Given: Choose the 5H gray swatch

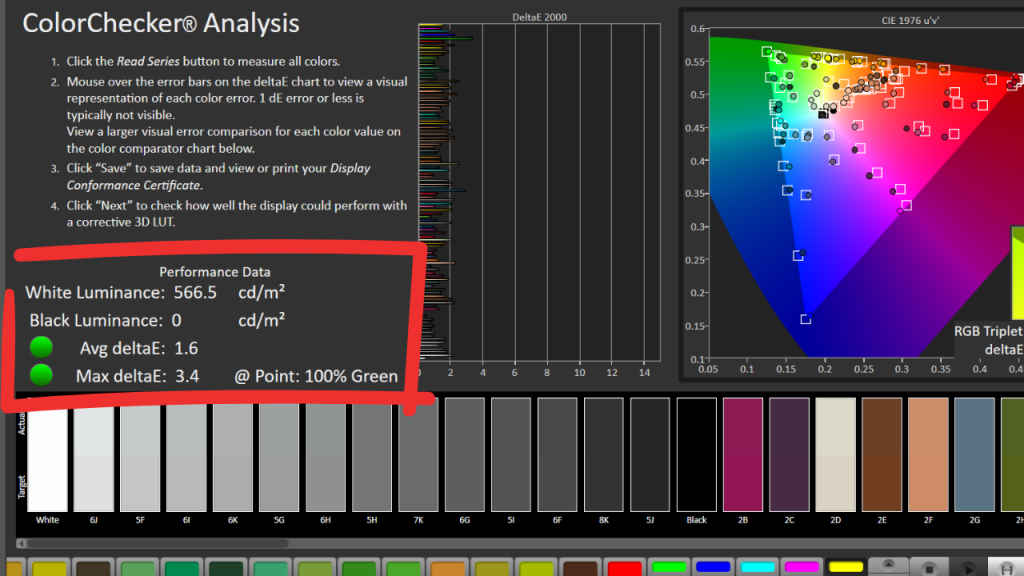Looking at the screenshot, I should [x=372, y=455].
